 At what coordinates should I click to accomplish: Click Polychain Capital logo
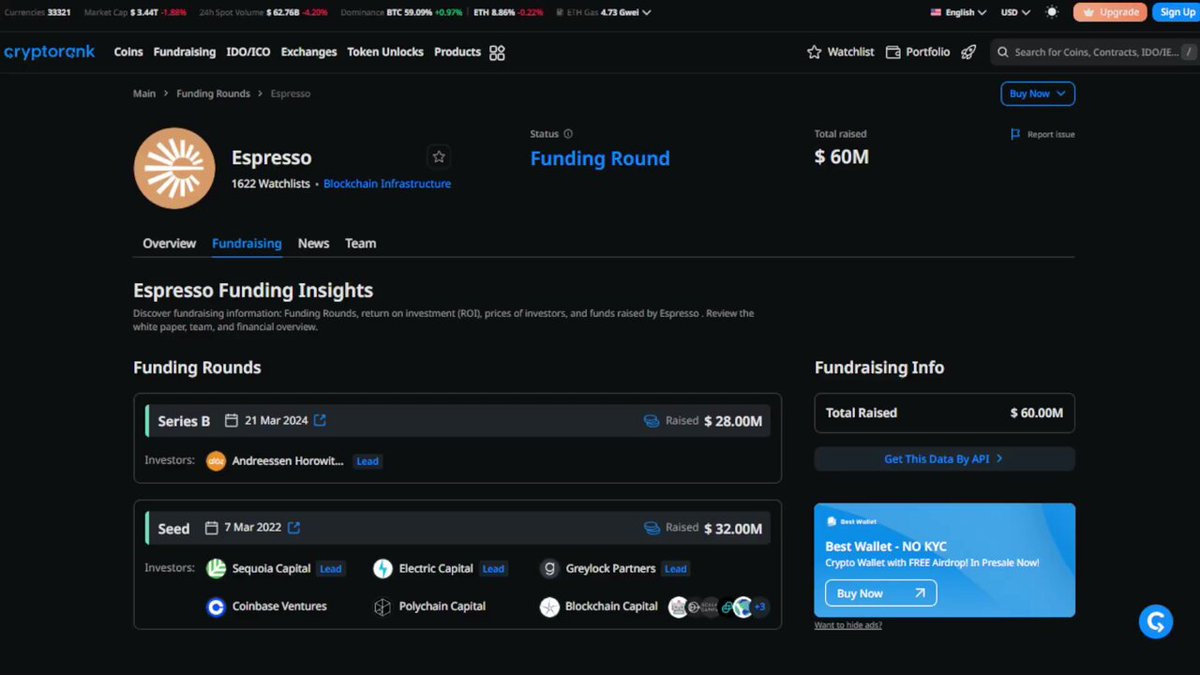[x=383, y=607]
